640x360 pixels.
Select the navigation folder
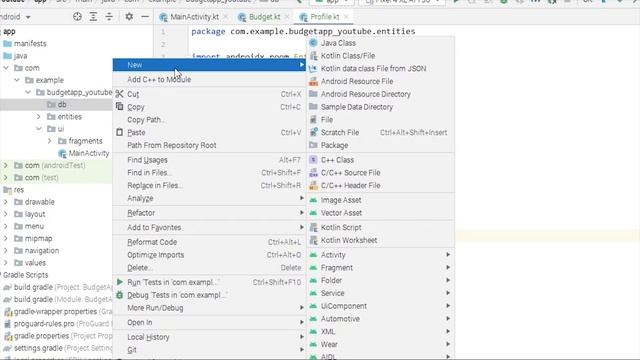coord(42,251)
